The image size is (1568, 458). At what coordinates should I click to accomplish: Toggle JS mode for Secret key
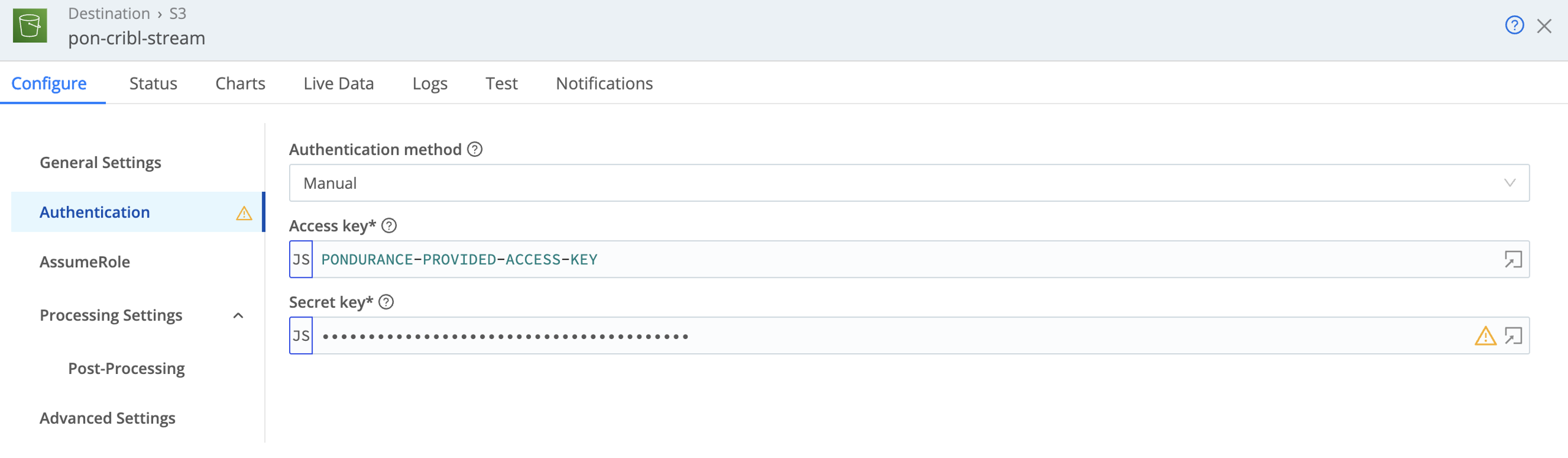301,336
